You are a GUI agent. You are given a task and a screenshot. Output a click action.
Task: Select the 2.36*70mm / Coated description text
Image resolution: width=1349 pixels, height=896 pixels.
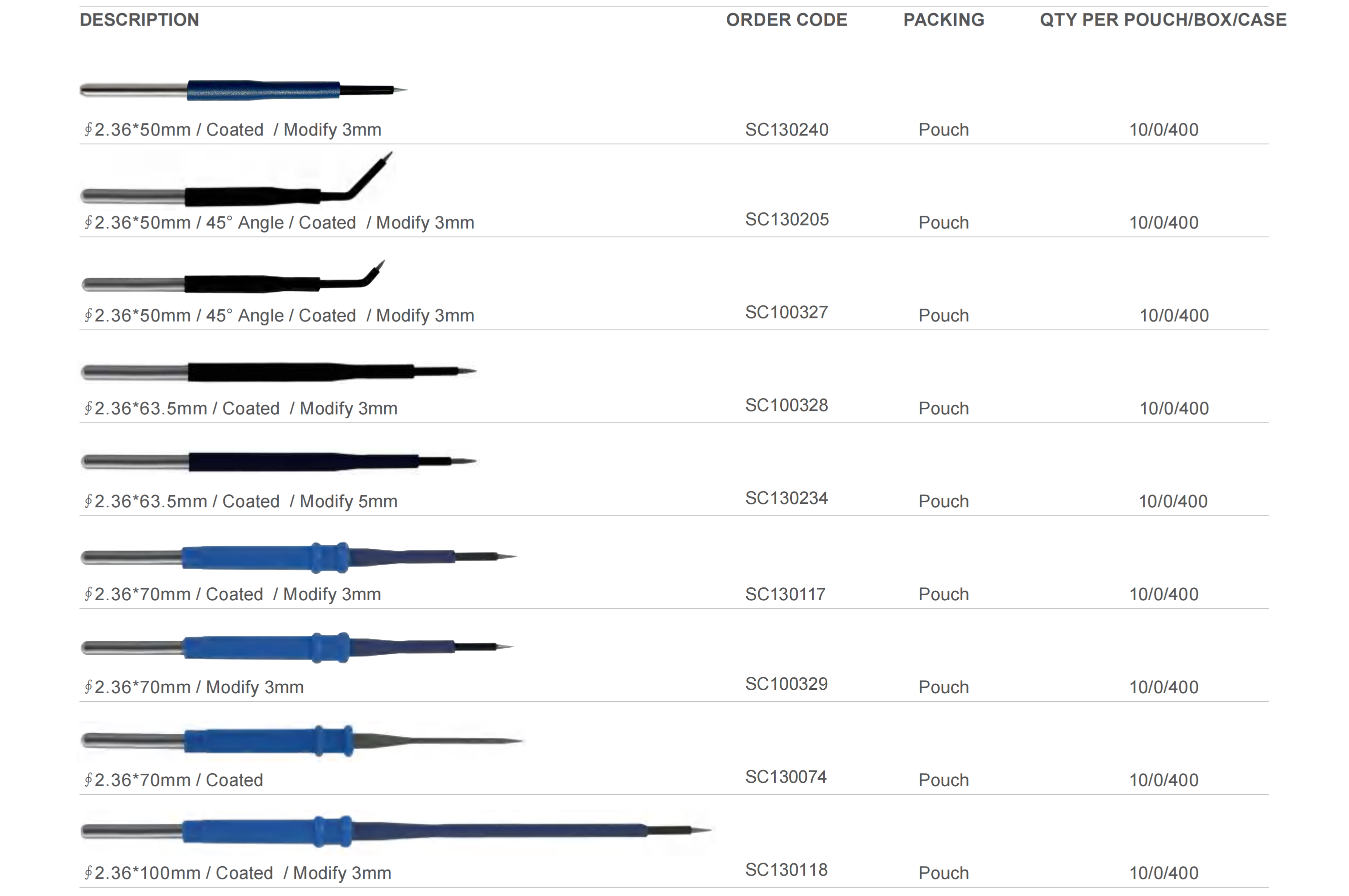click(x=174, y=780)
